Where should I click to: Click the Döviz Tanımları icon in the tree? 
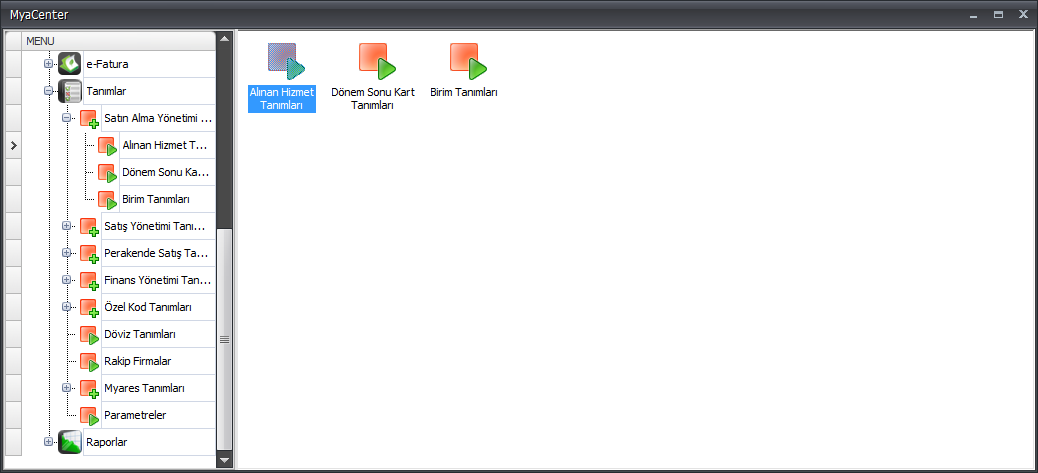click(x=89, y=335)
